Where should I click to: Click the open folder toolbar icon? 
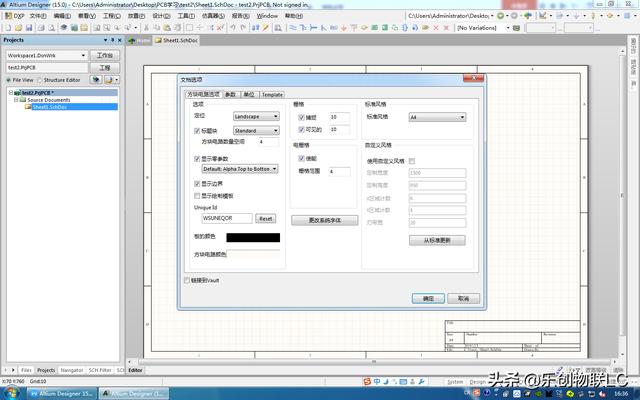tap(18, 28)
